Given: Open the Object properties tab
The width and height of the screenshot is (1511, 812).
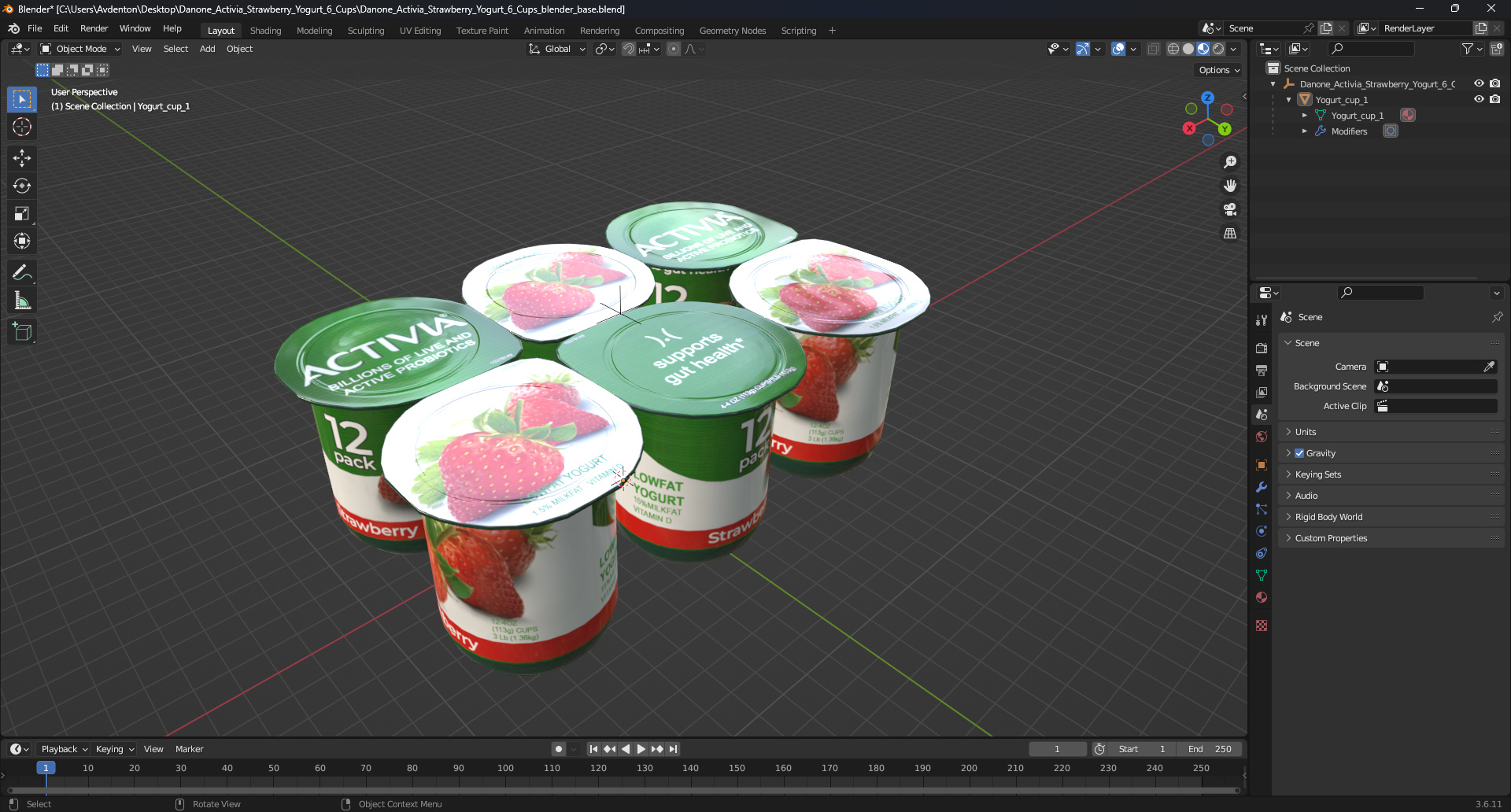Looking at the screenshot, I should click(1262, 464).
